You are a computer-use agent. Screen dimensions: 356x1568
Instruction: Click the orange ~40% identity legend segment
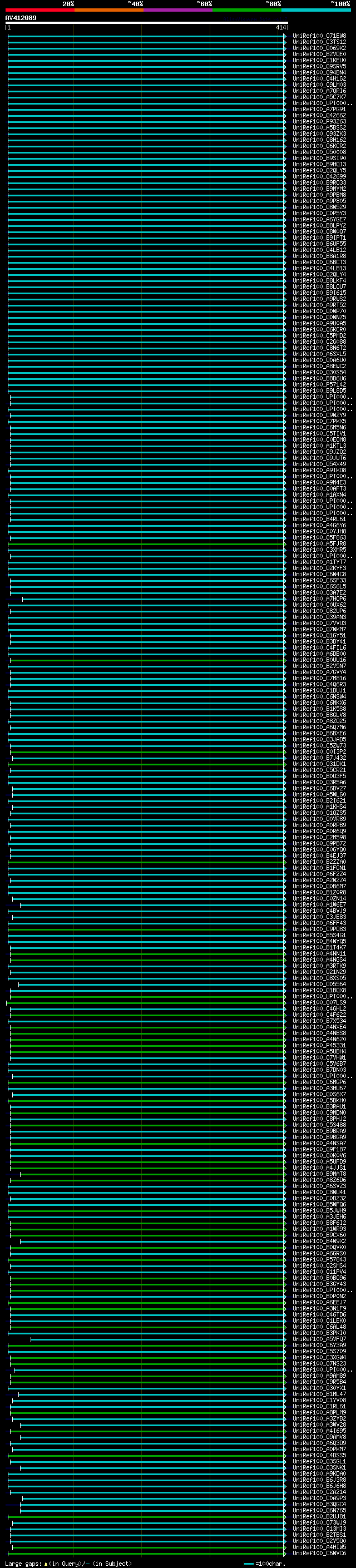tap(108, 11)
